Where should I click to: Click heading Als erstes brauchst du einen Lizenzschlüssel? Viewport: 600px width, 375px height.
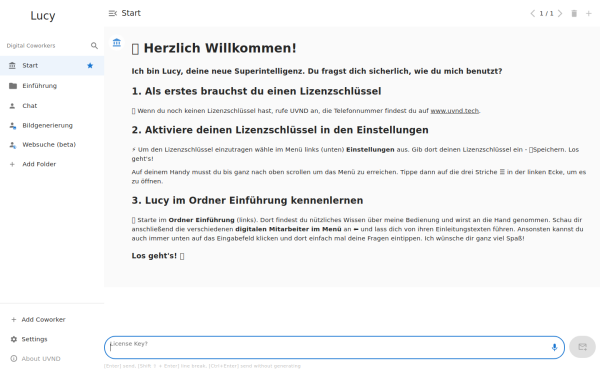[x=256, y=91]
